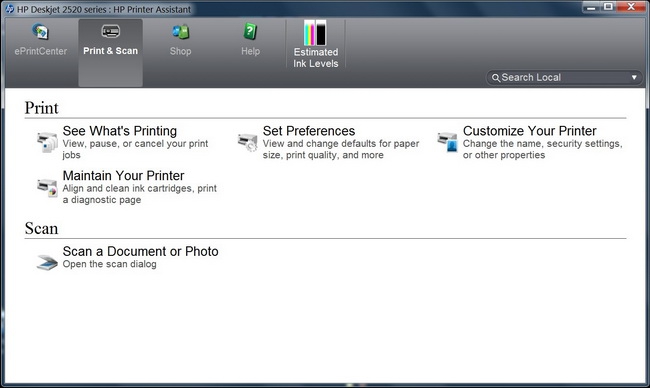Click the magnifier icon in search box
650x388 pixels.
click(496, 78)
